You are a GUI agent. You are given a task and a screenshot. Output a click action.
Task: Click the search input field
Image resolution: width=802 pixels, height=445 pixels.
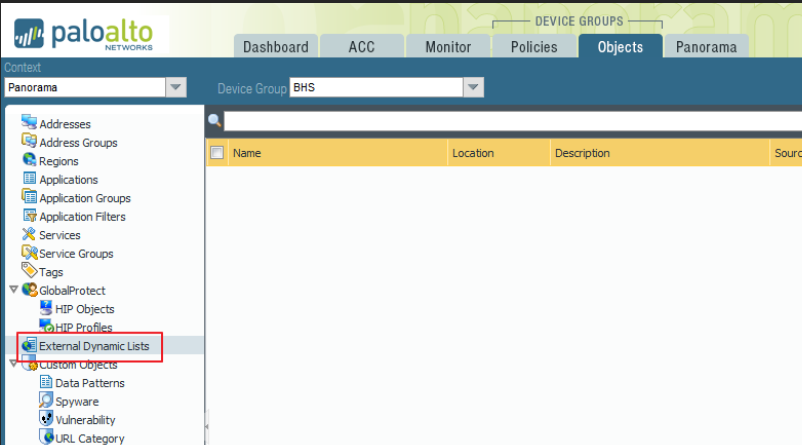tap(513, 121)
